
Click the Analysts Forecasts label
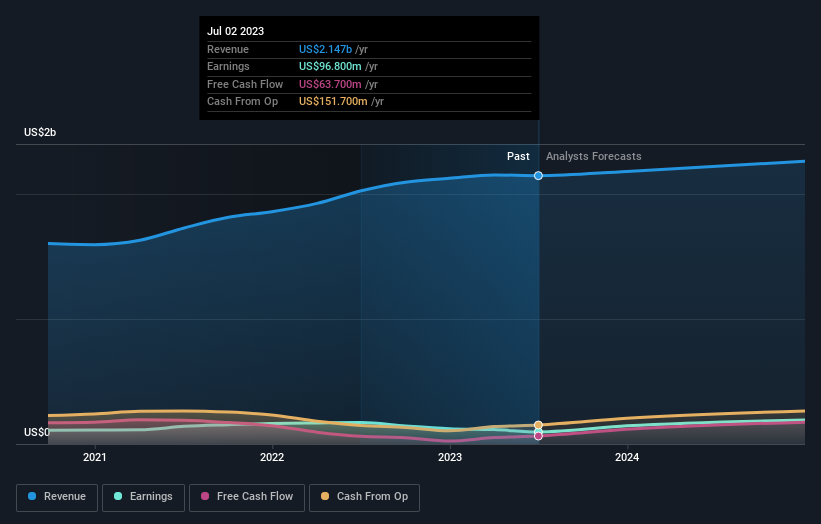tap(594, 157)
